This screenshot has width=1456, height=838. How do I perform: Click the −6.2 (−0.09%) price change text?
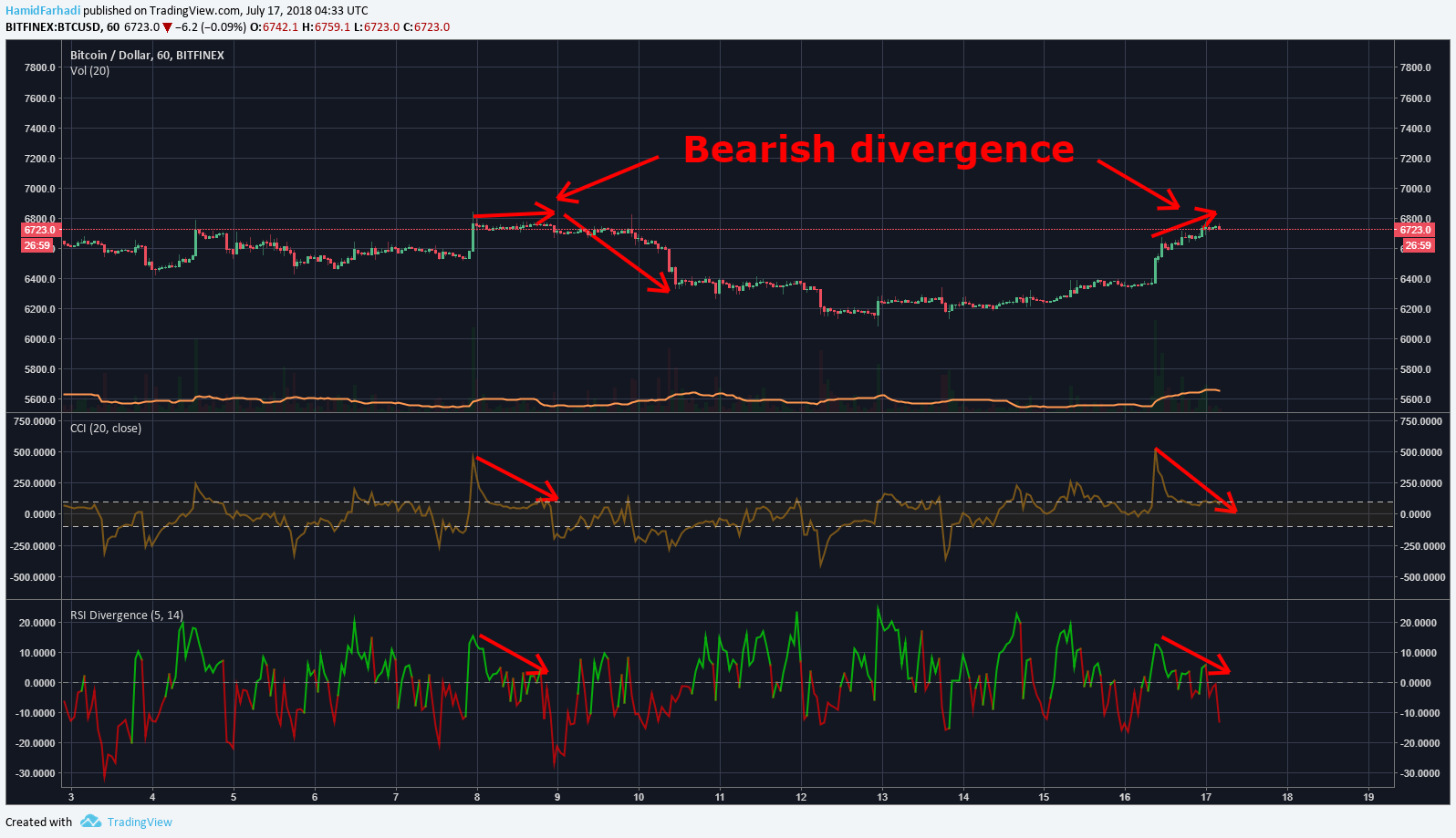(x=211, y=27)
